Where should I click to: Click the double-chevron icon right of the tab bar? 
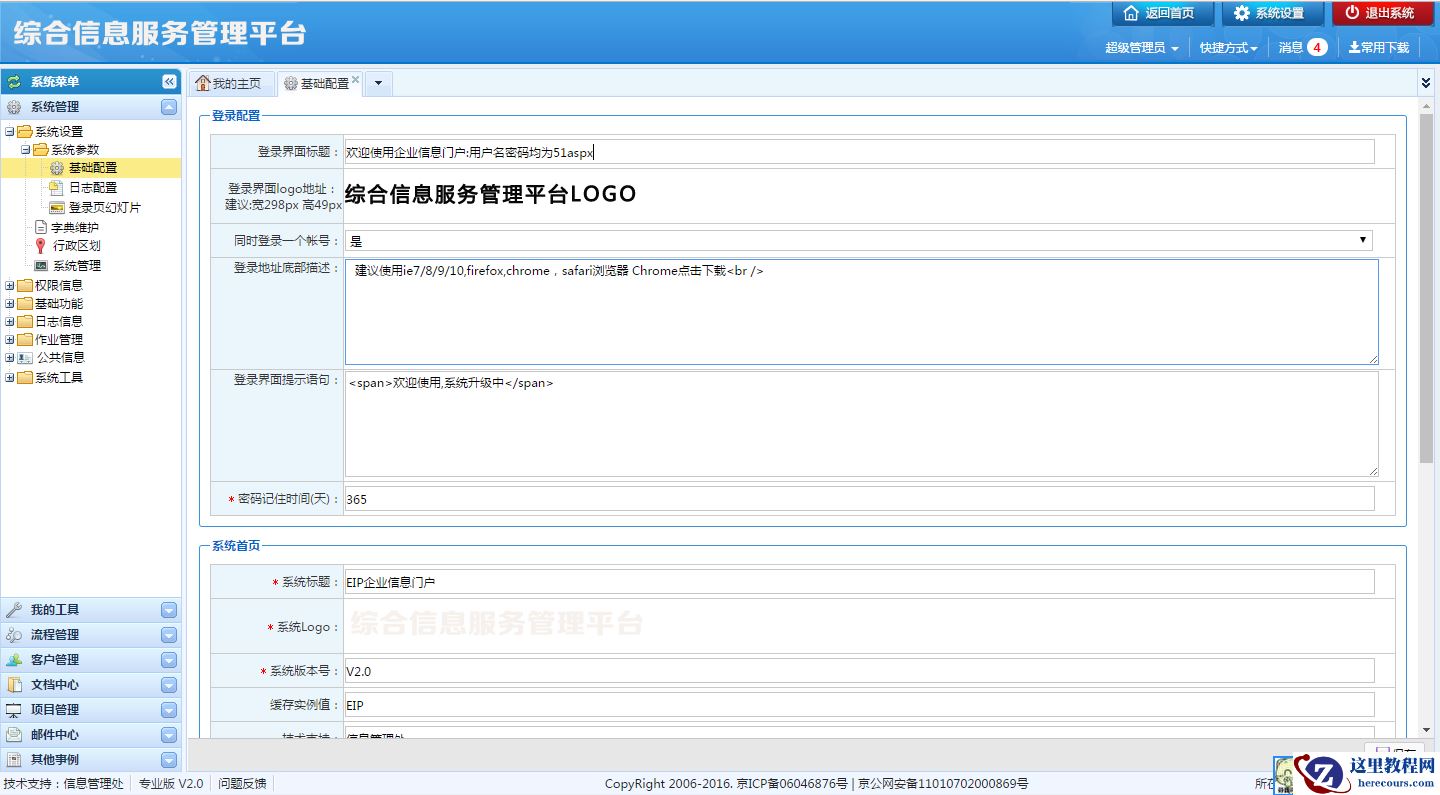[x=1426, y=83]
